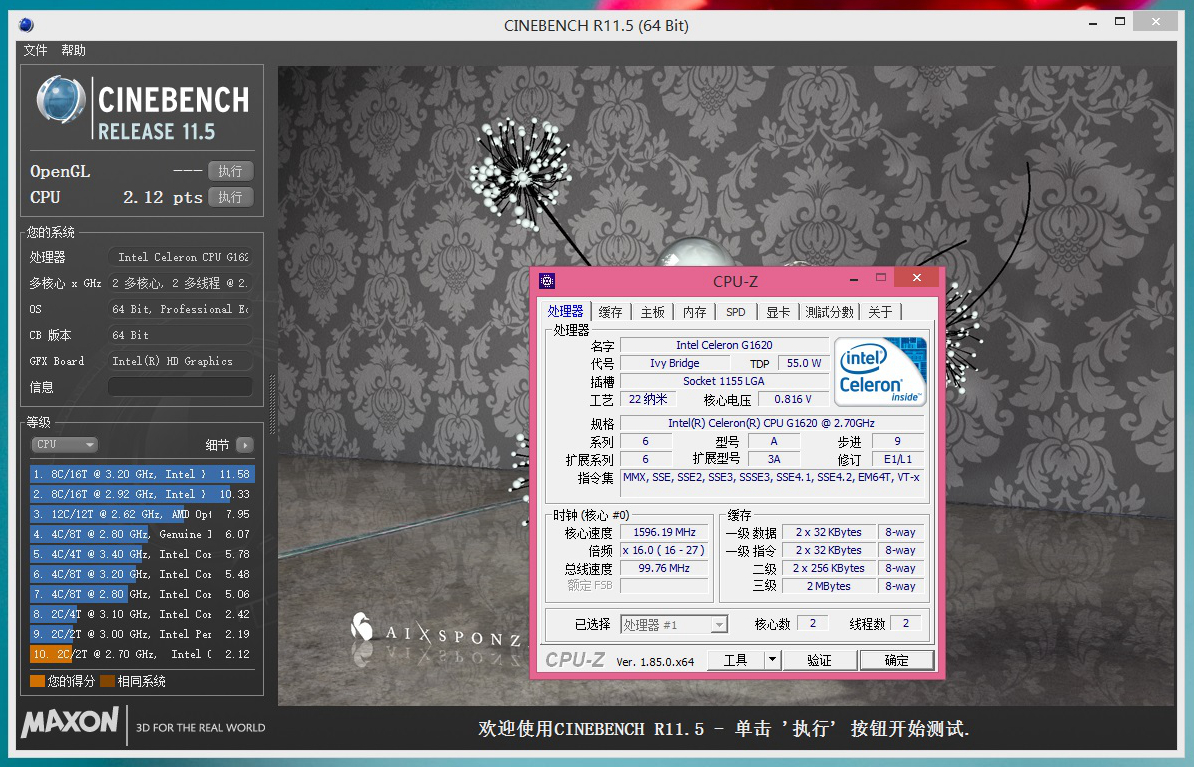Click the CPU-Z chip icon in title bar
Viewport: 1194px width, 767px height.
click(x=546, y=281)
